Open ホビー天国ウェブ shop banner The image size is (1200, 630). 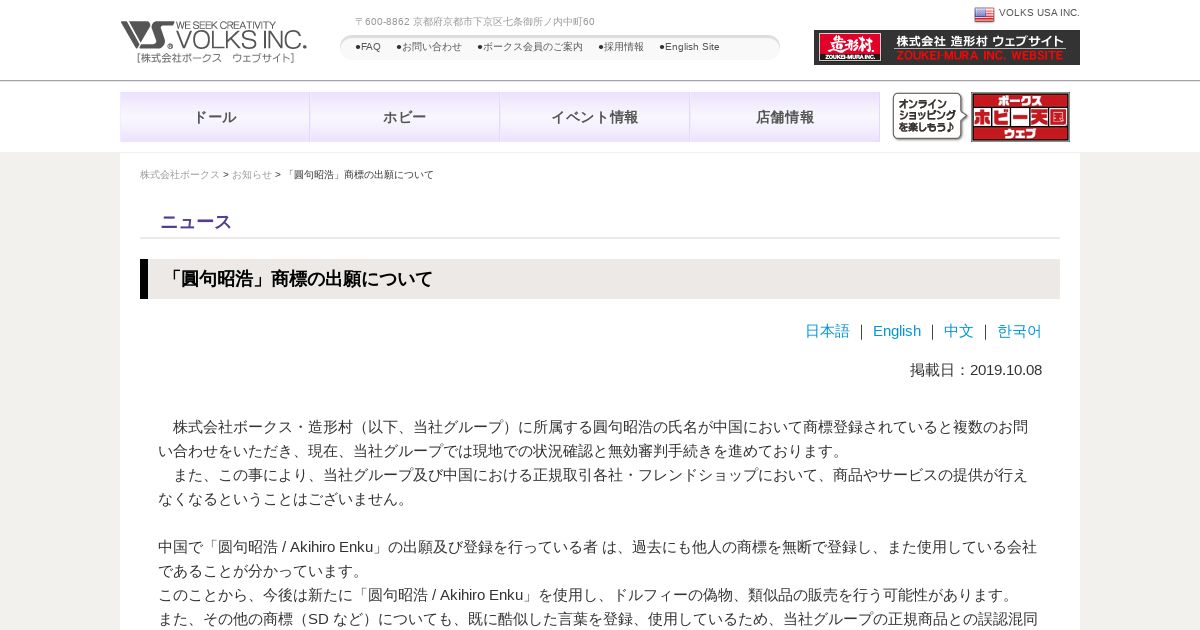[x=1020, y=117]
